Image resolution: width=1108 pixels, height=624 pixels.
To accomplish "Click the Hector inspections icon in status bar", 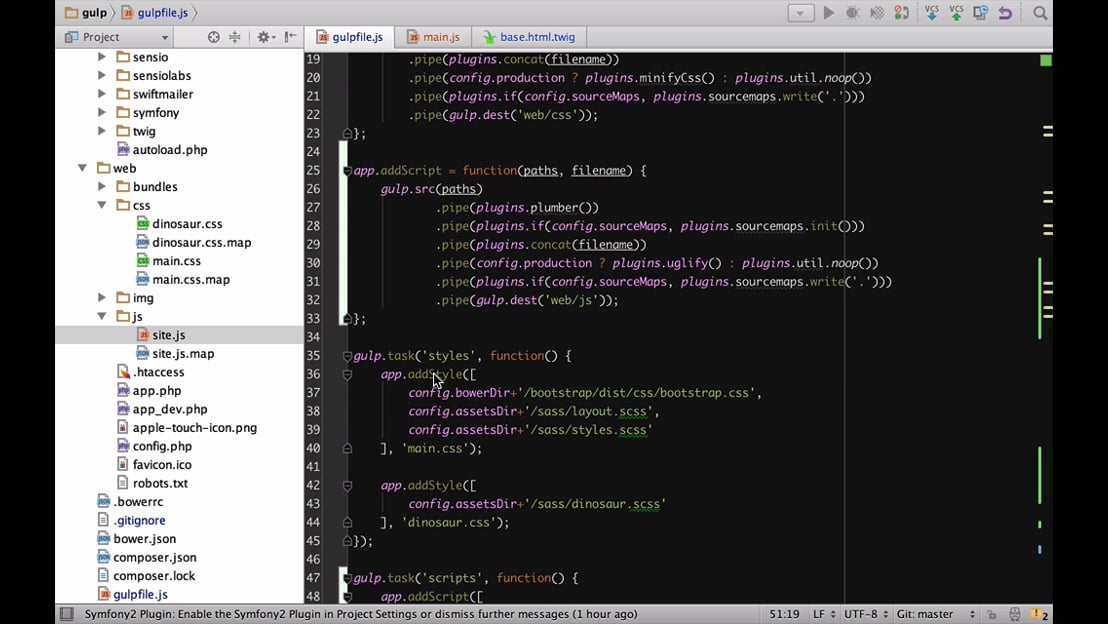I will point(1015,614).
